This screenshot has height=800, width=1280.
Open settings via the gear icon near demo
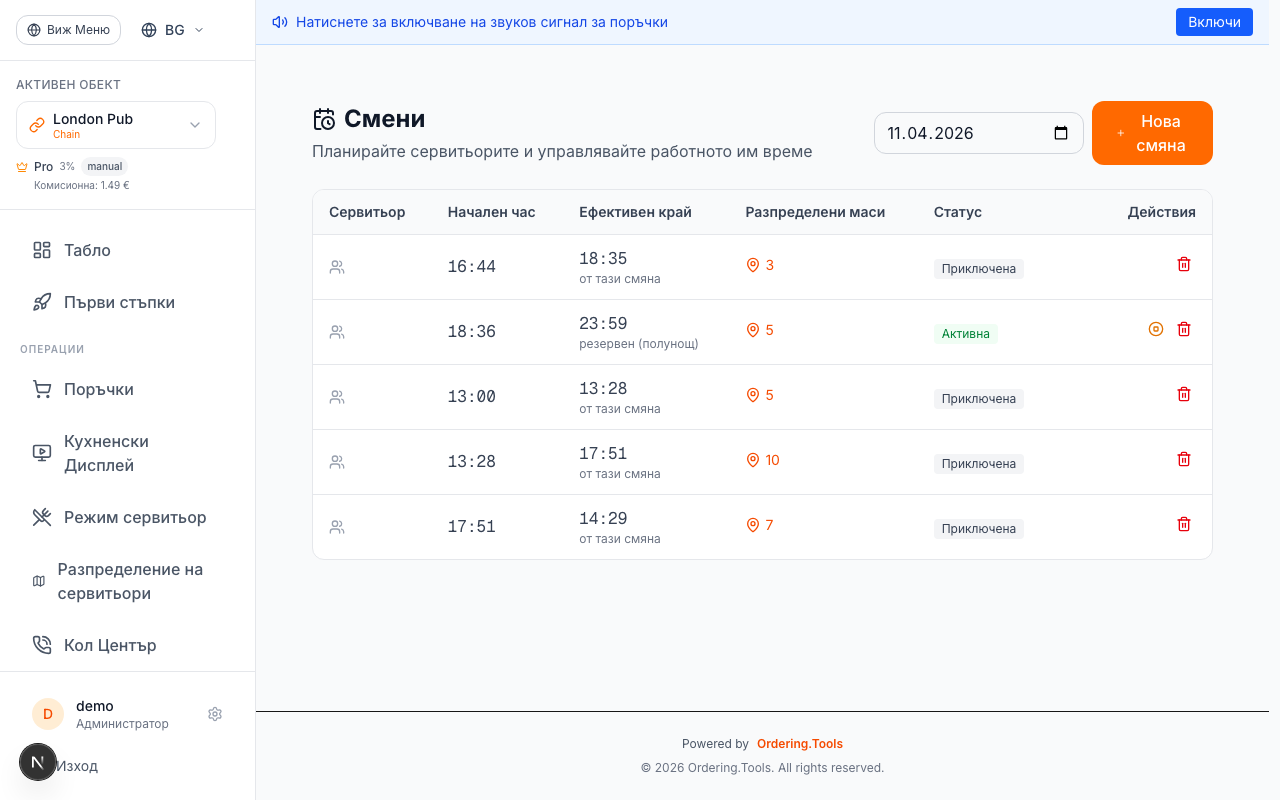coord(214,714)
